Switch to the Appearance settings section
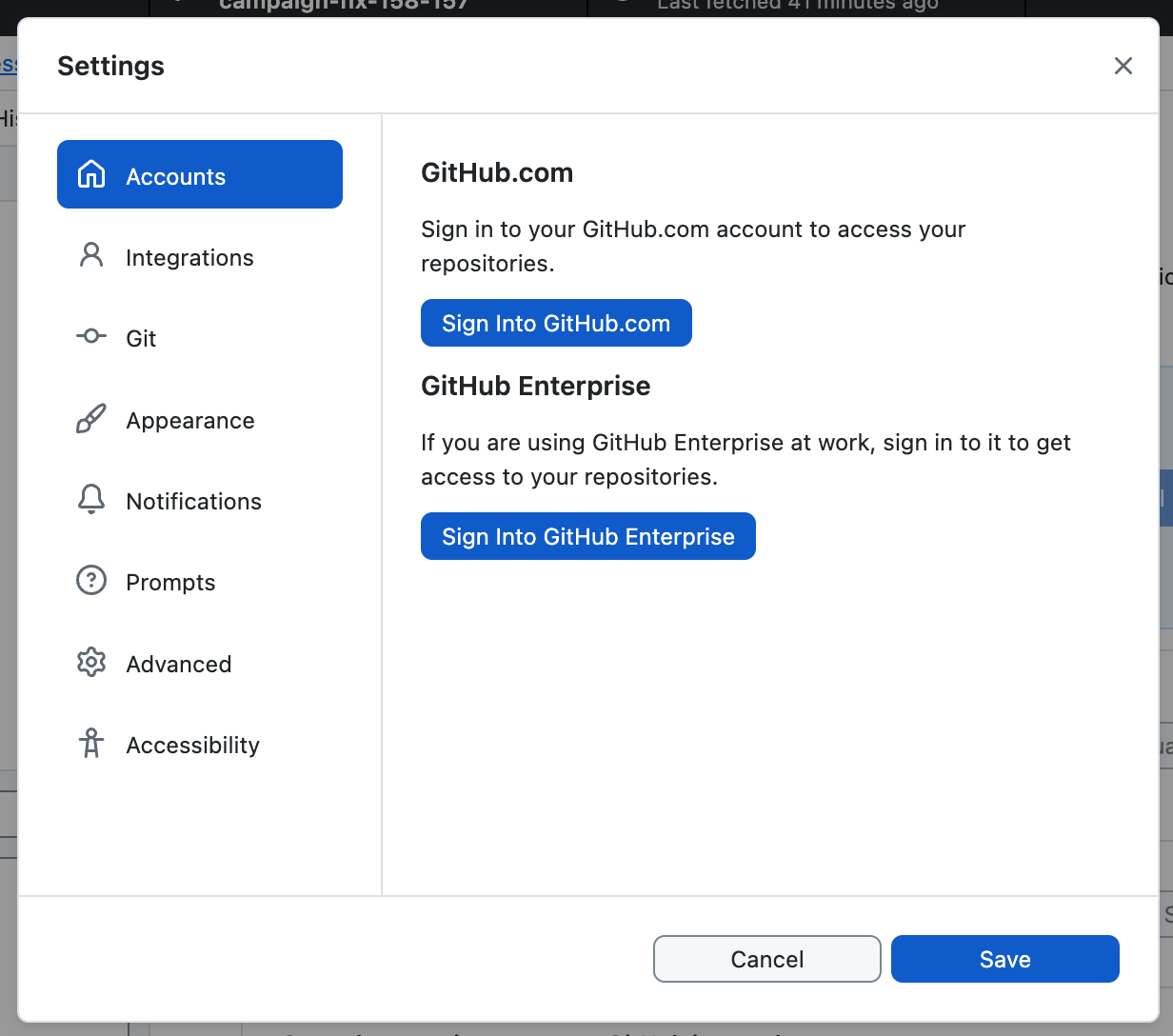 [189, 420]
